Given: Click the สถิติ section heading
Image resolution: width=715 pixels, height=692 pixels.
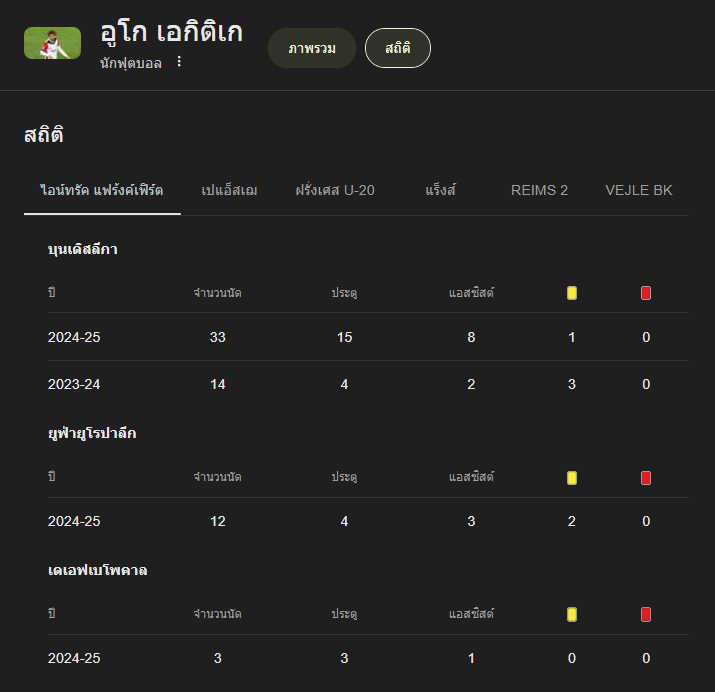Looking at the screenshot, I should (x=43, y=134).
